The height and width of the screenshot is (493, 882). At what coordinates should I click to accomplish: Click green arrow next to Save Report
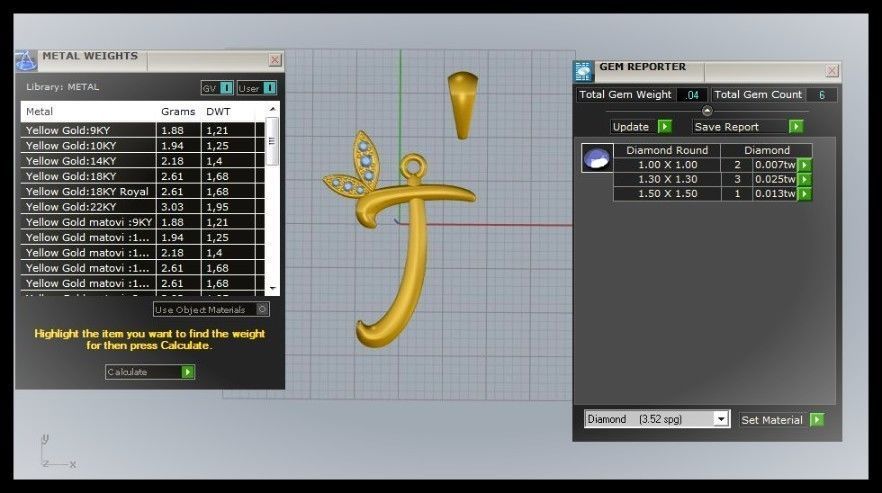click(796, 127)
